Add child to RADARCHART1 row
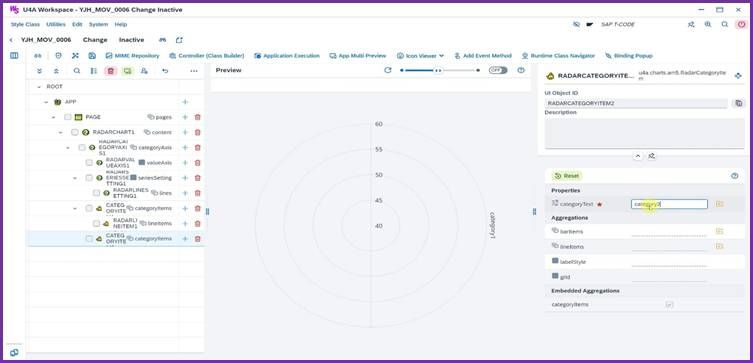753x363 pixels. (185, 133)
